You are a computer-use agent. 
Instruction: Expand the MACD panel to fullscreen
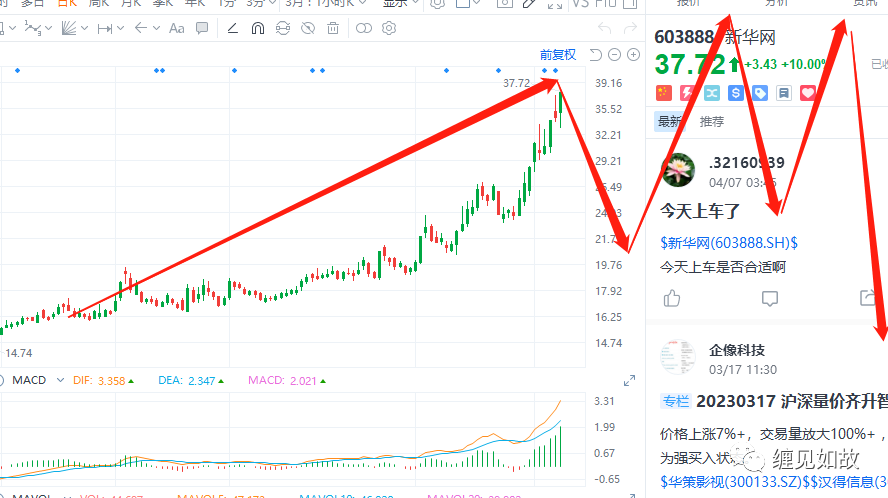tap(629, 381)
